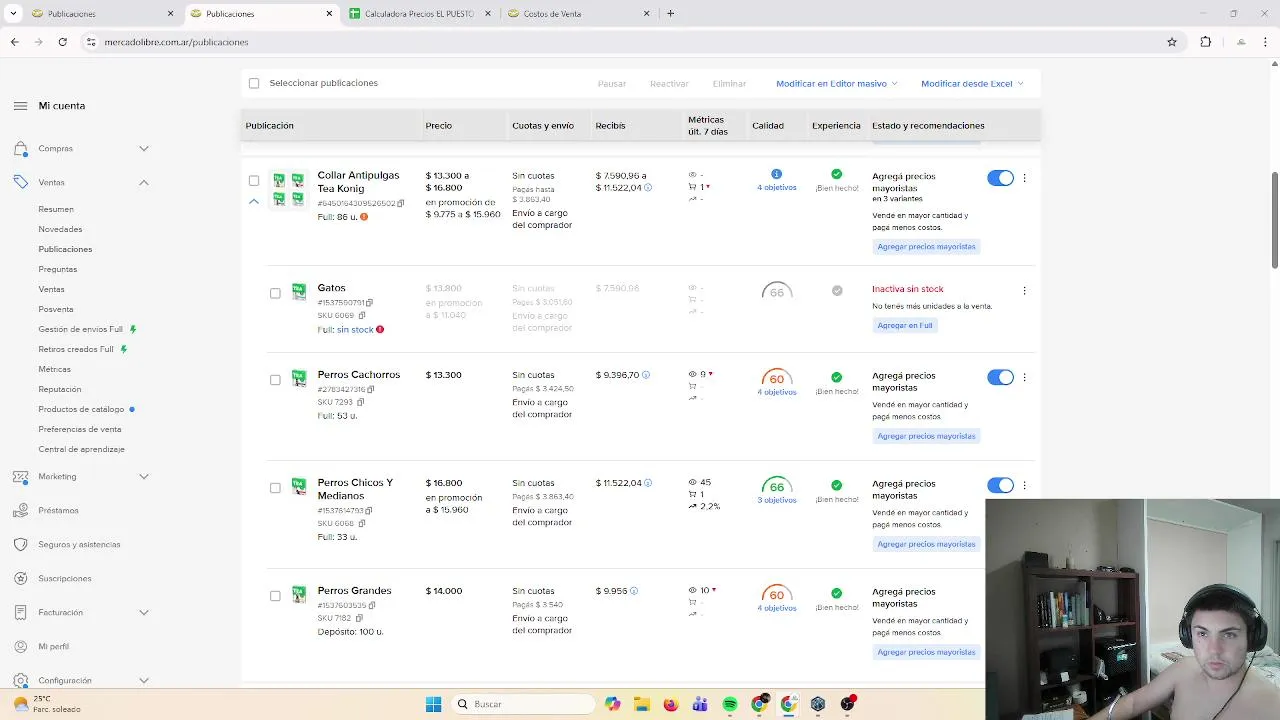Image resolution: width=1280 pixels, height=720 pixels.
Task: Open the hamburger menu next to Mi cuenta
Action: [20, 106]
